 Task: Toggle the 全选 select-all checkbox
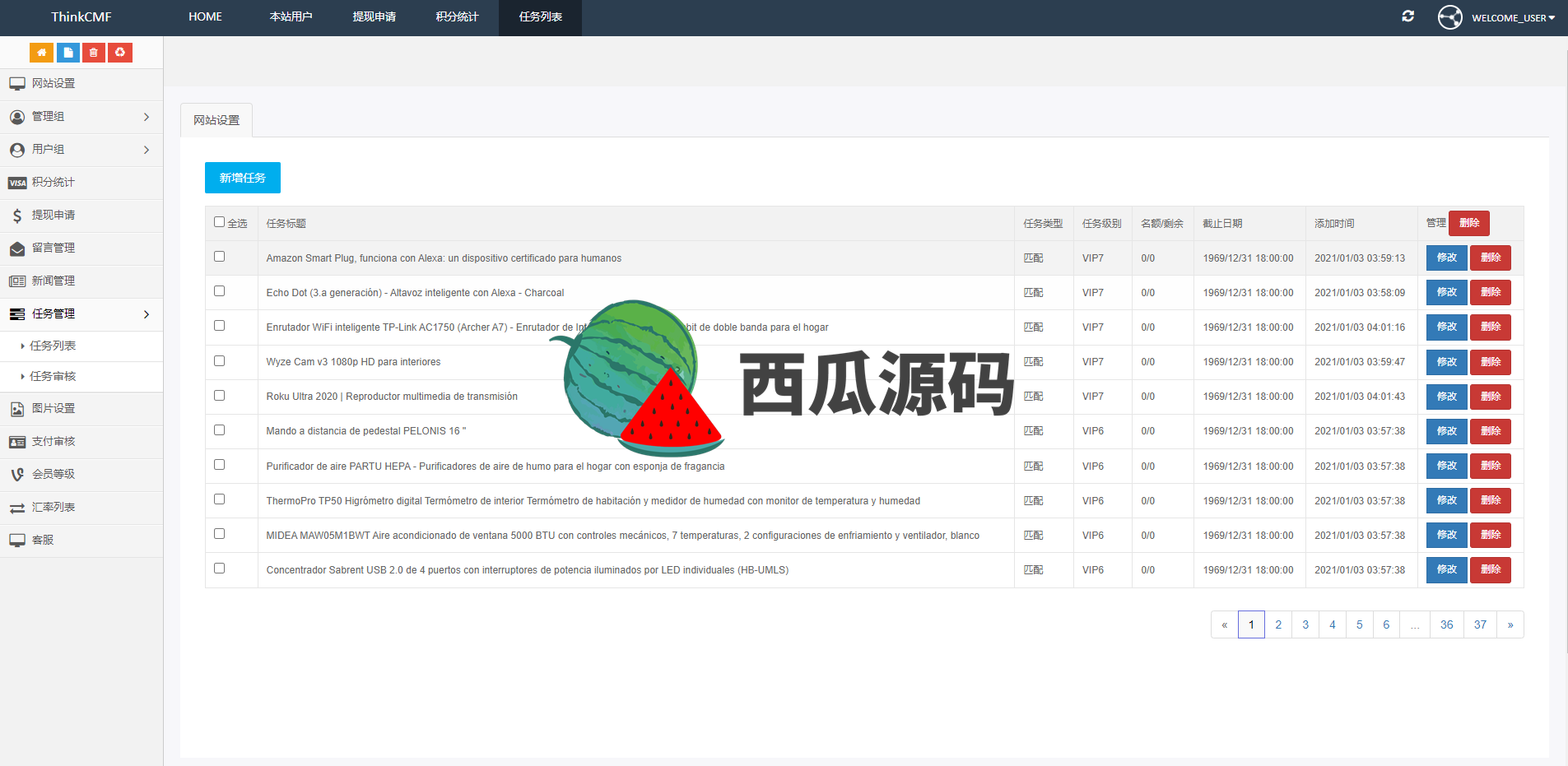click(x=219, y=222)
